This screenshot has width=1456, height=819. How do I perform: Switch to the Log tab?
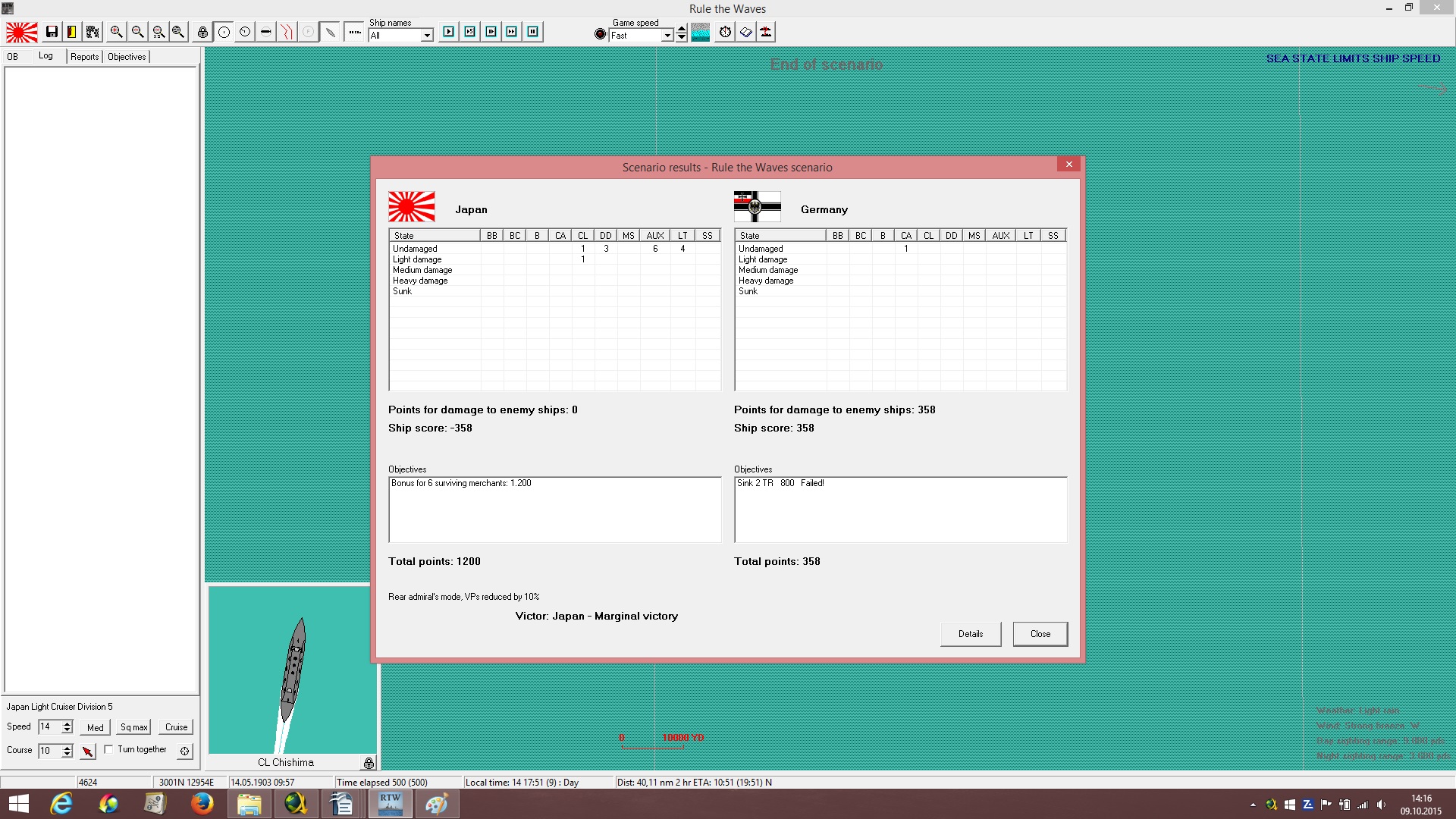[x=46, y=56]
